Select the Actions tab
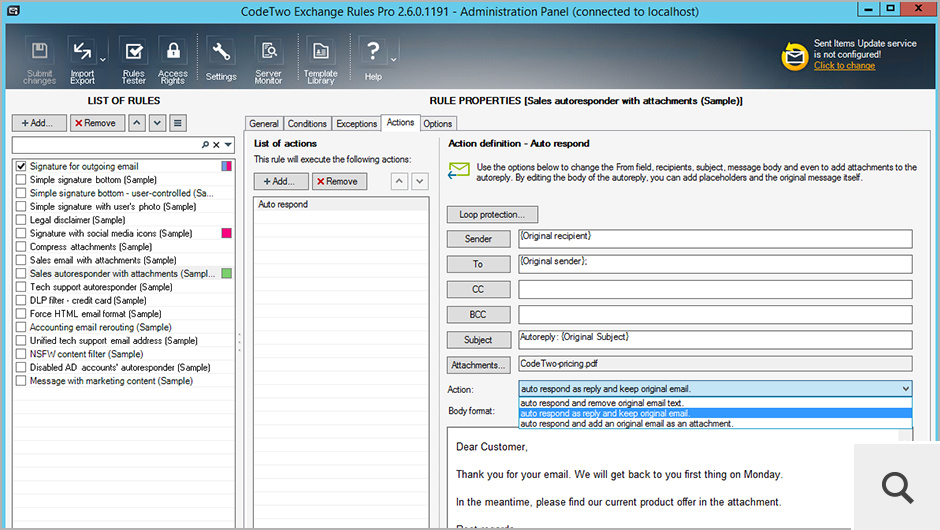This screenshot has width=940, height=530. coord(400,122)
